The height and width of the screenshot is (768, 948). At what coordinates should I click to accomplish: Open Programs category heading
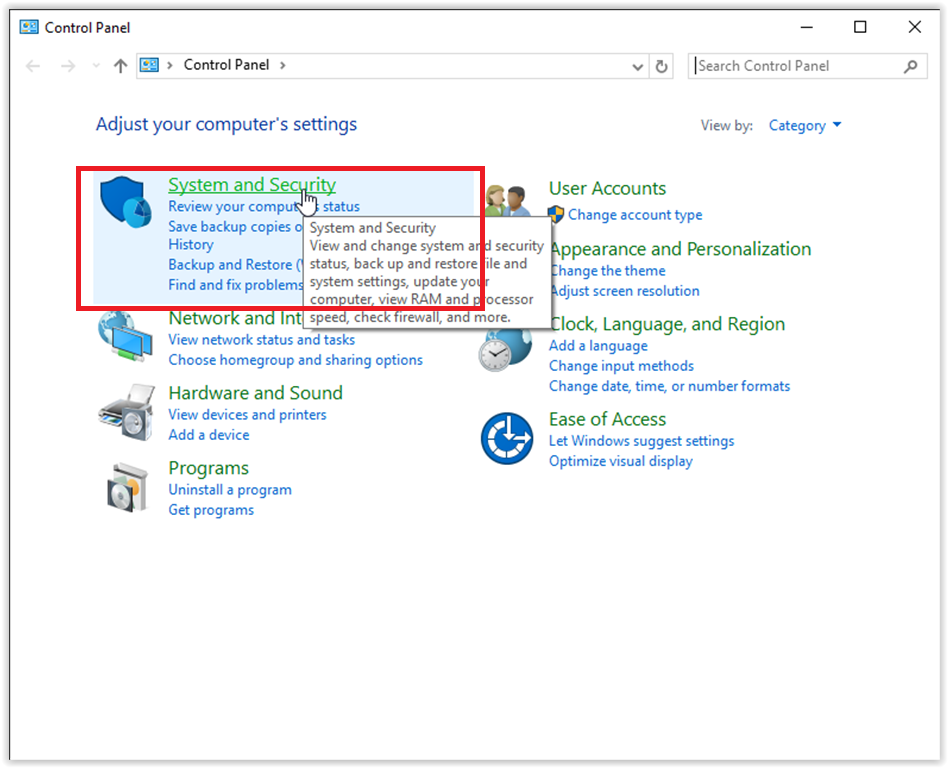point(209,467)
